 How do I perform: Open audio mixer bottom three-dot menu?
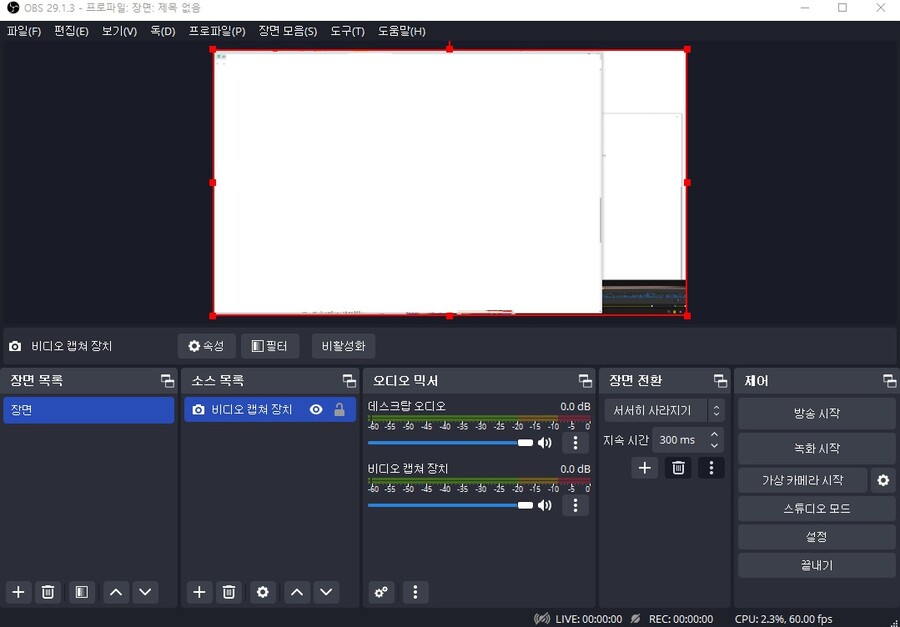[415, 592]
